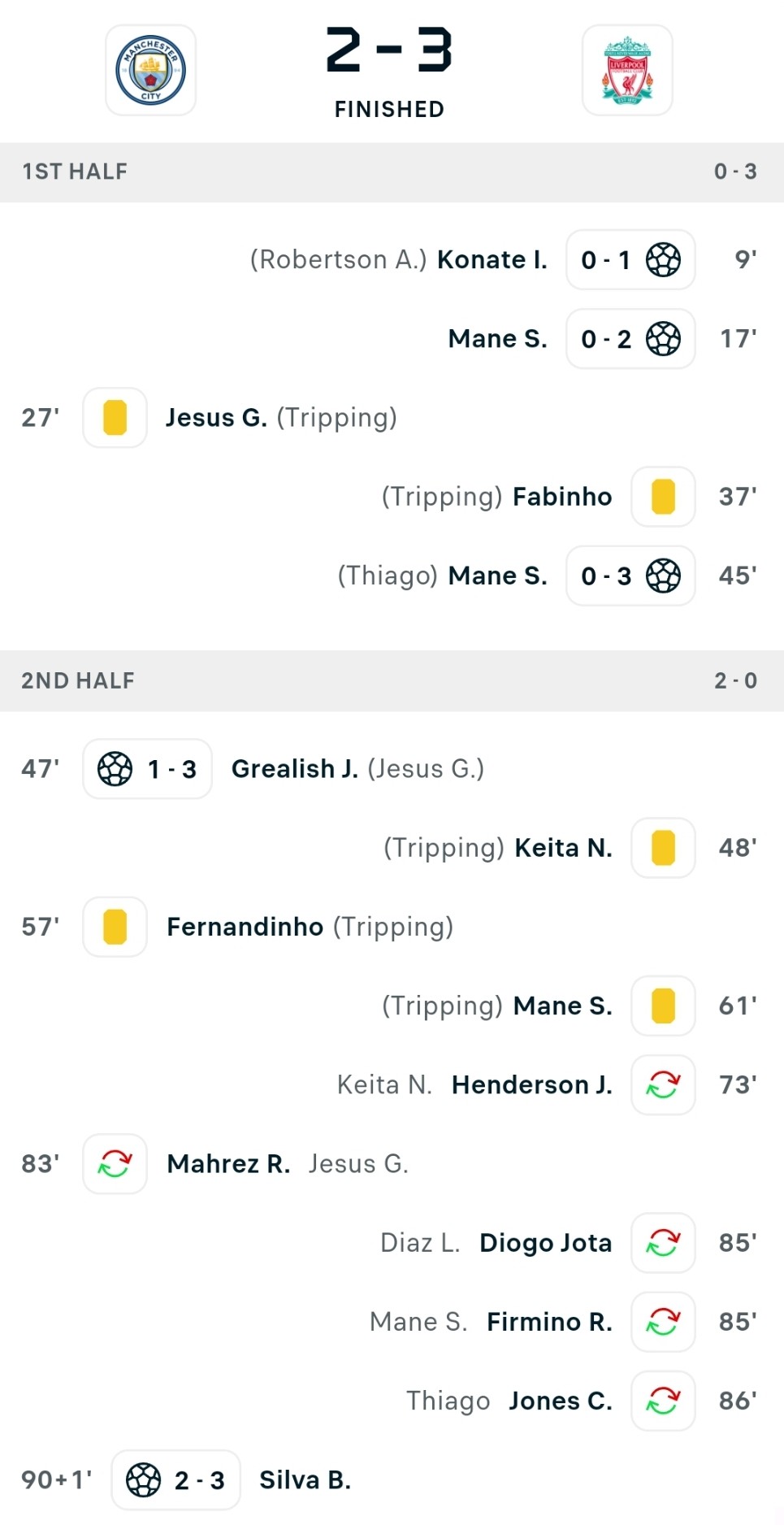Viewport: 784px width, 1525px height.
Task: Tap the 2 - 3 goal badge for Silva B.
Action: [175, 1479]
